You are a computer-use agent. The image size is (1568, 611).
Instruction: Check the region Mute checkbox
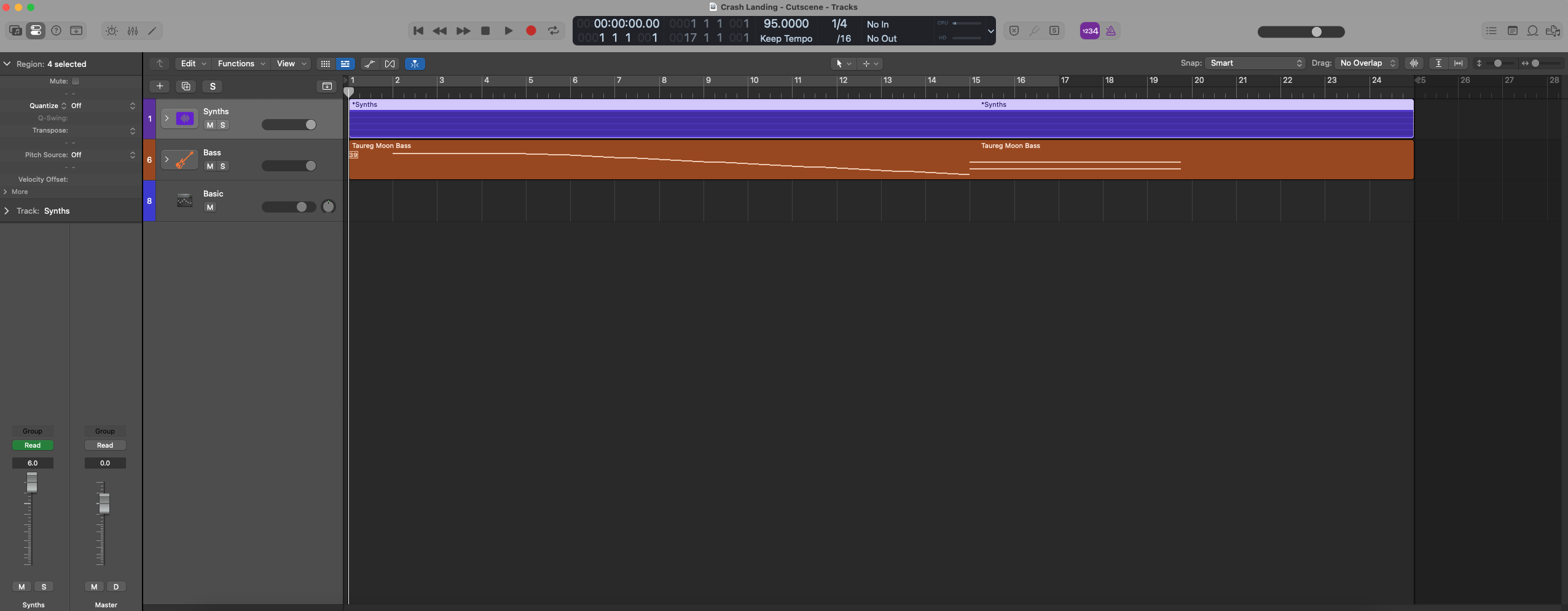(76, 81)
